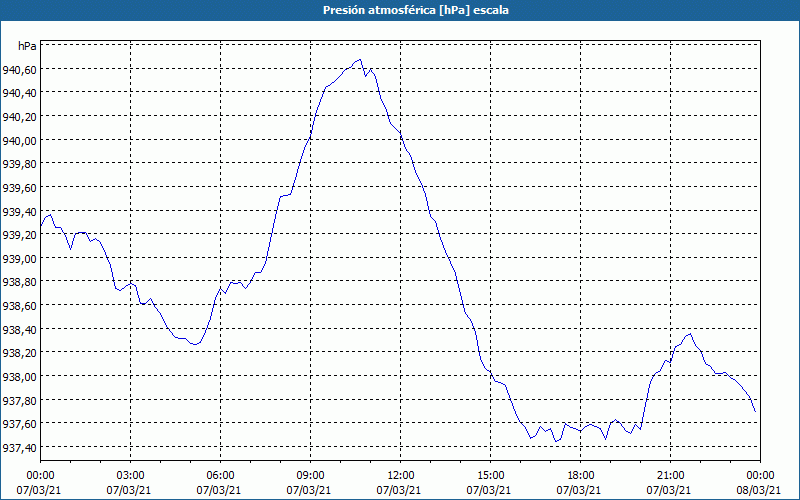
Task: Click the 03:00 time label
Action: pyautogui.click(x=131, y=476)
